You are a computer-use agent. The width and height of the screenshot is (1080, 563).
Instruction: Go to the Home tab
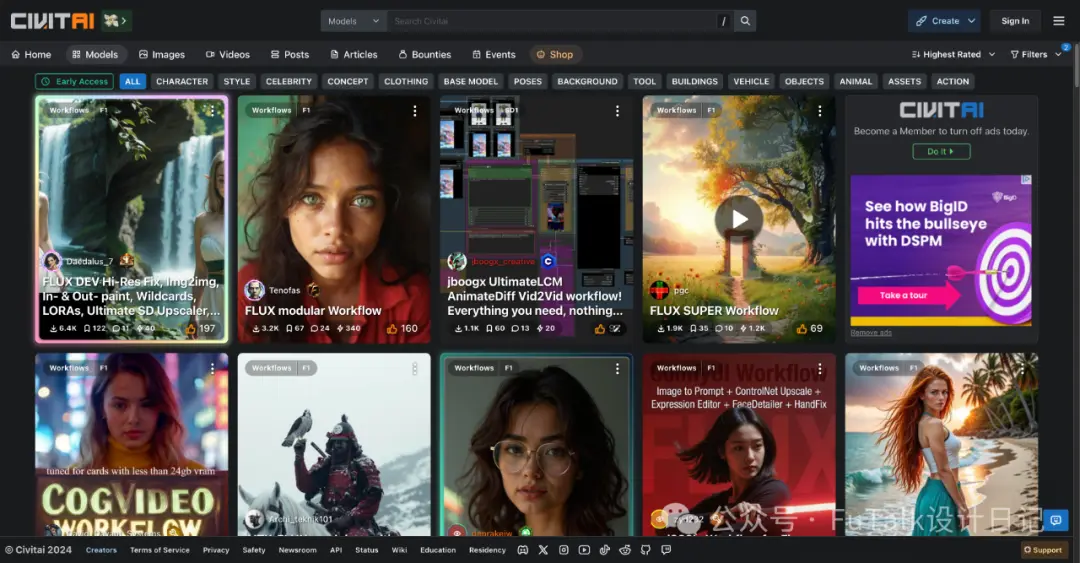point(31,54)
